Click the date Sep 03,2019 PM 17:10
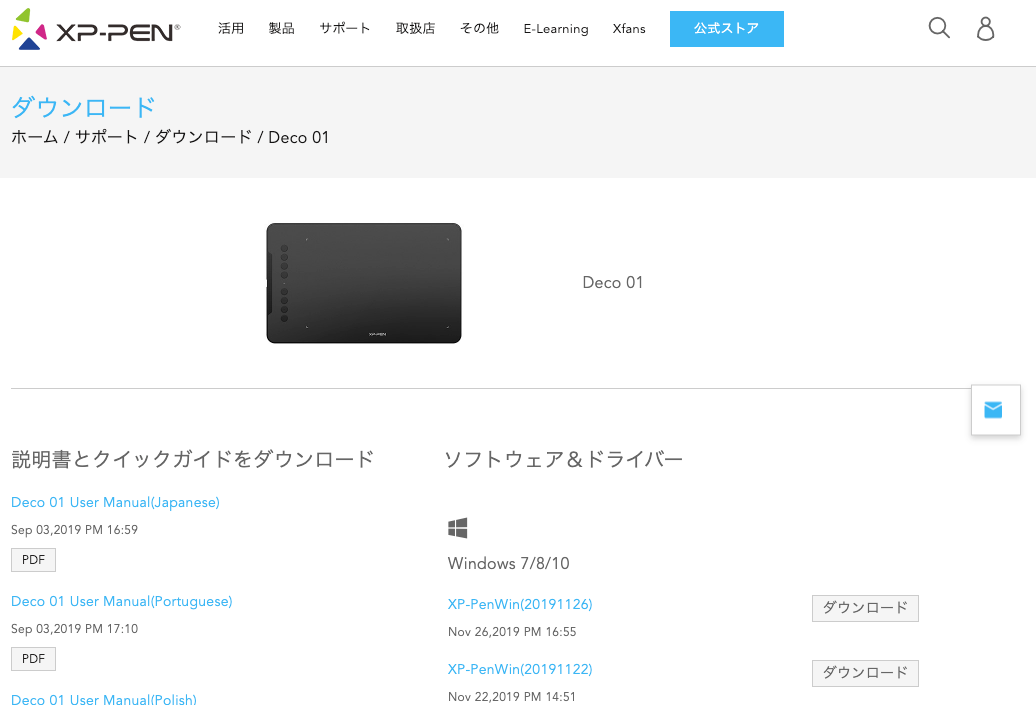Screen dimensions: 1036x705 (75, 629)
